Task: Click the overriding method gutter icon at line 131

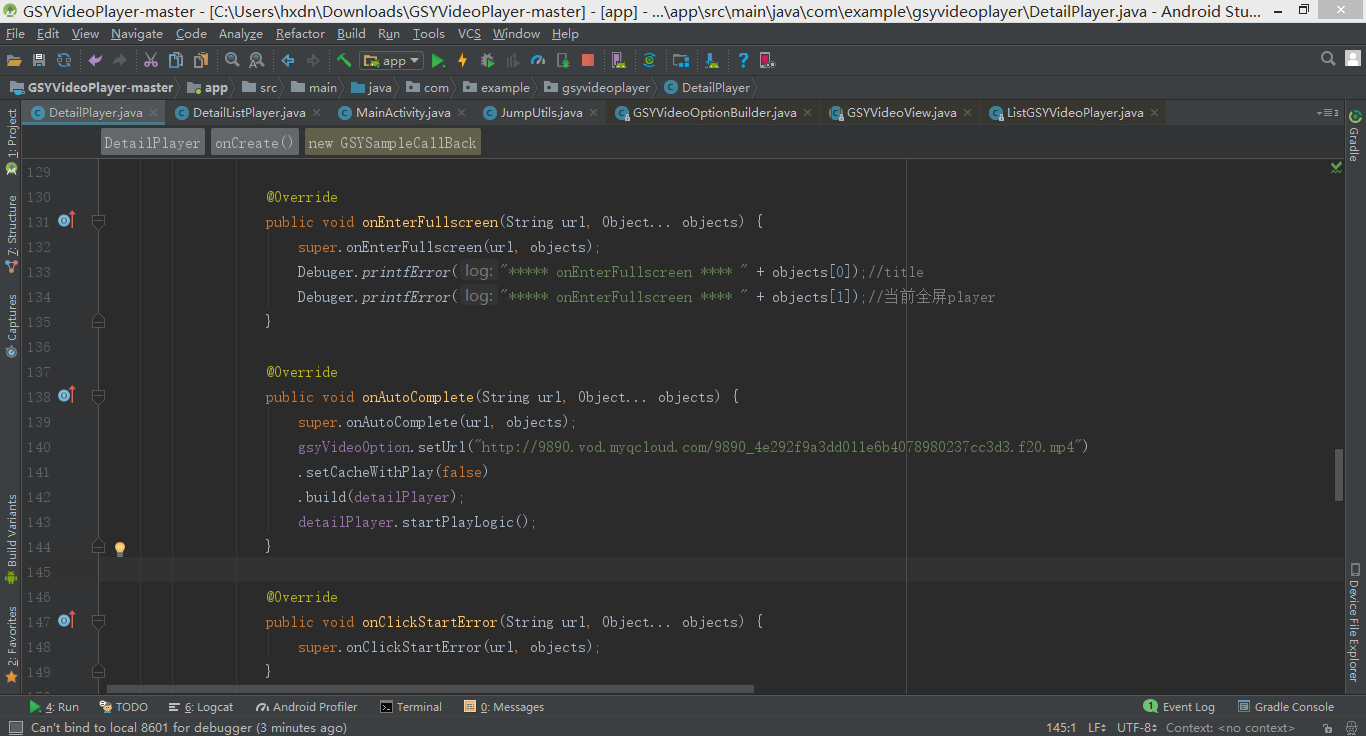Action: 66,222
